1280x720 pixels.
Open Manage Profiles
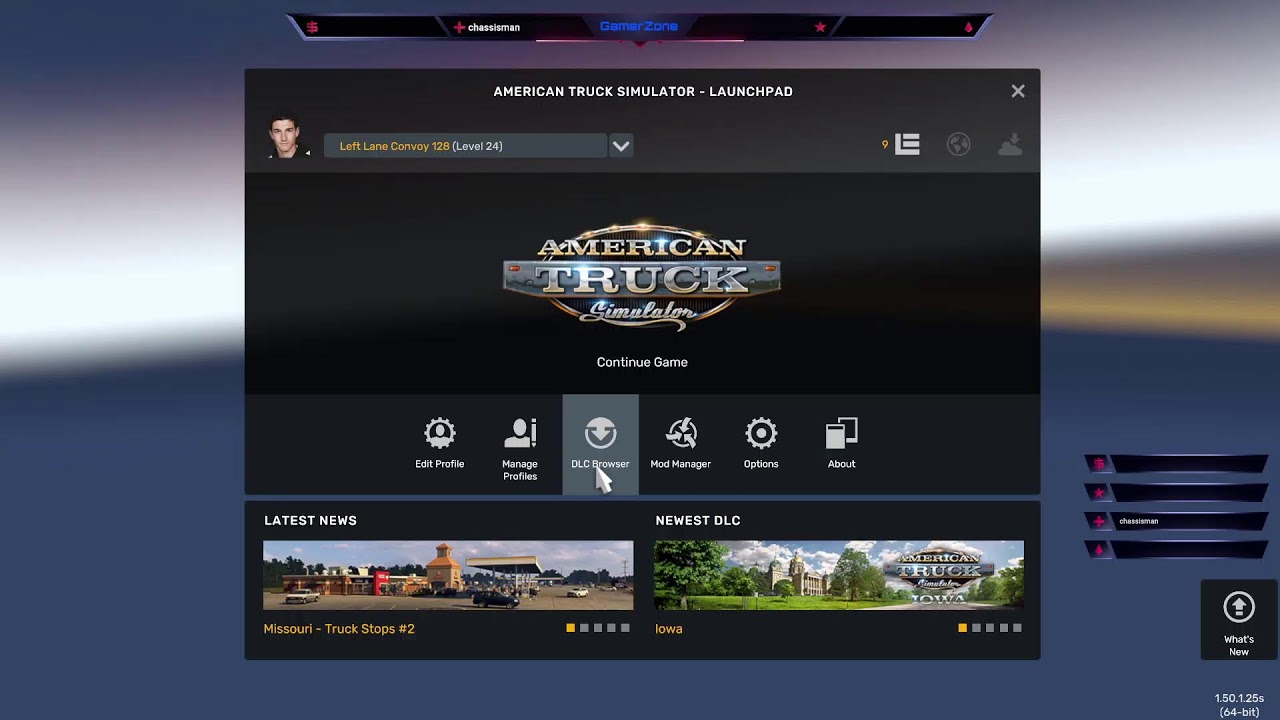[x=520, y=446]
